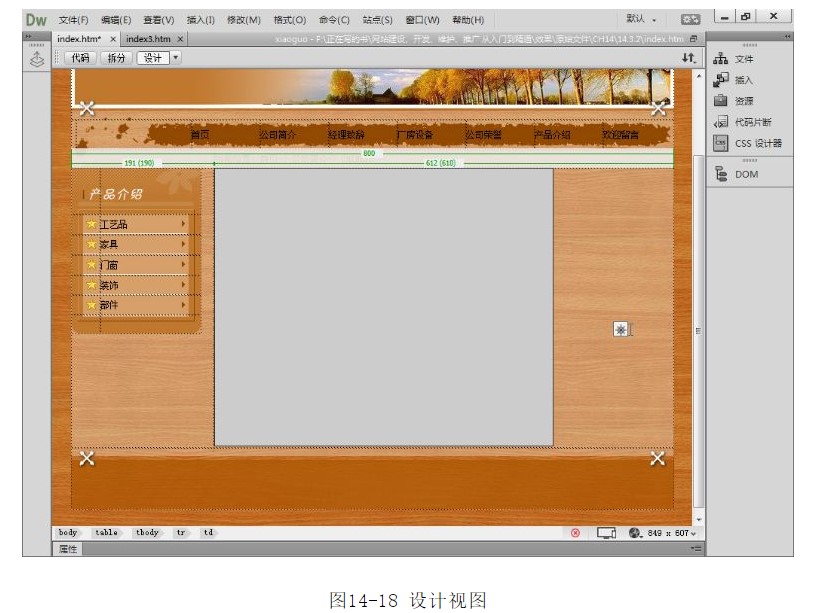The height and width of the screenshot is (613, 832).
Task: Select the body tag in tag selector
Action: (68, 533)
